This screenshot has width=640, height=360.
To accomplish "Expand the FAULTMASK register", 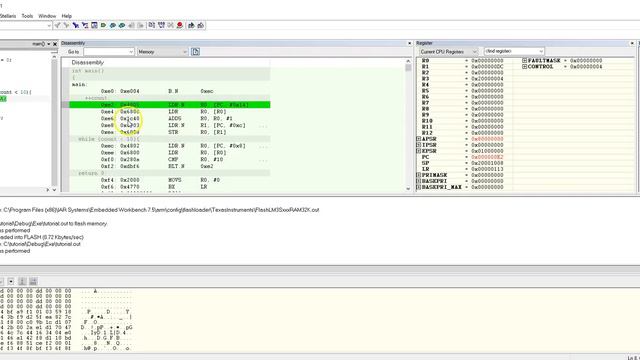I will [x=524, y=60].
